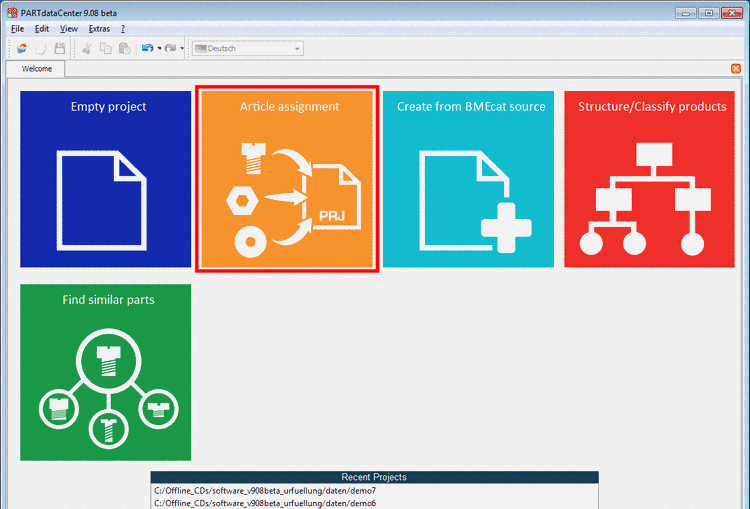This screenshot has height=509, width=750.
Task: Start an Empty project tile
Action: [105, 179]
